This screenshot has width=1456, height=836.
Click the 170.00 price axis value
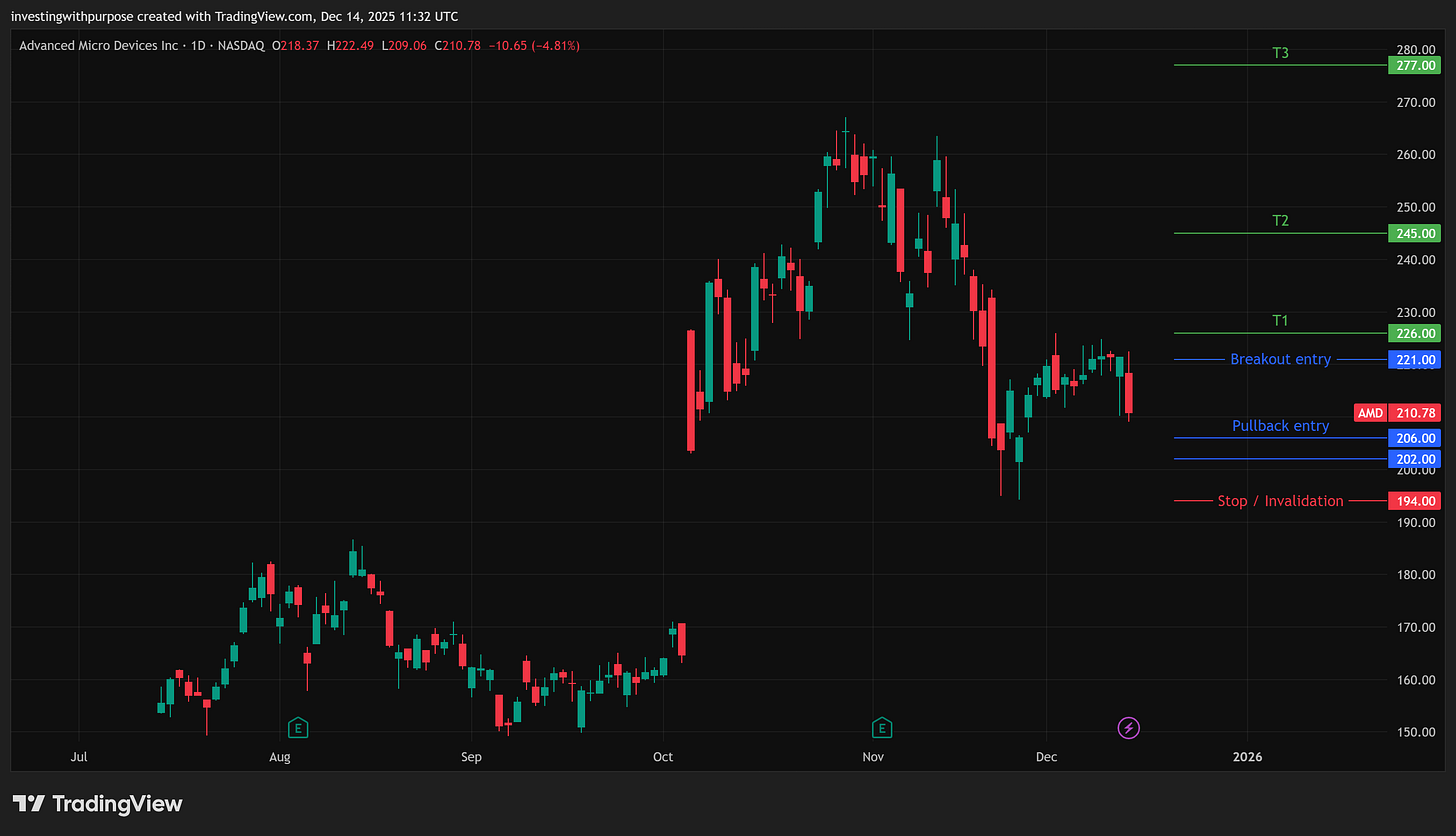pos(1416,627)
